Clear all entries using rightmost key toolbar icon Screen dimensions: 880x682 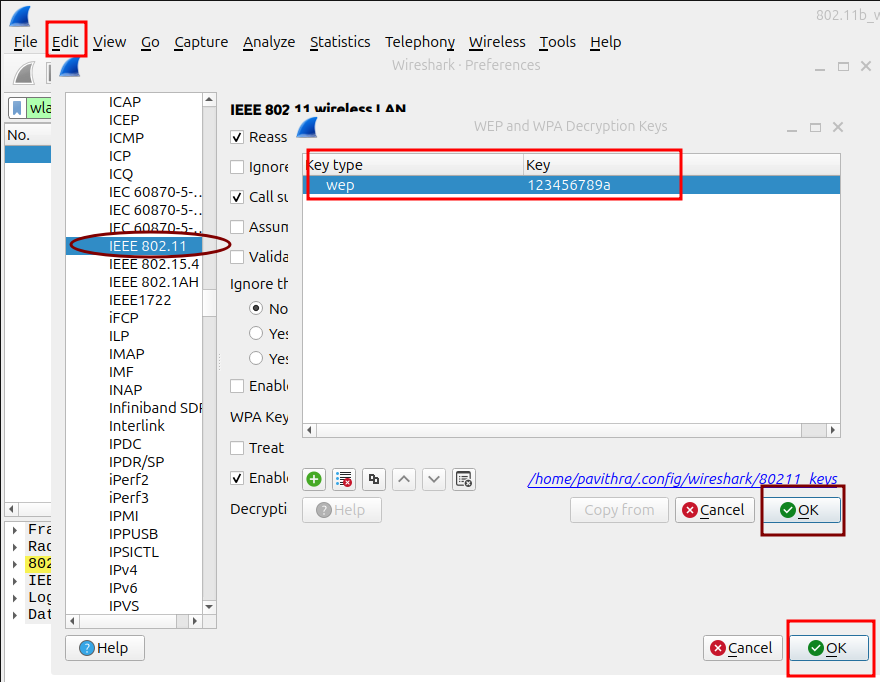coord(463,479)
